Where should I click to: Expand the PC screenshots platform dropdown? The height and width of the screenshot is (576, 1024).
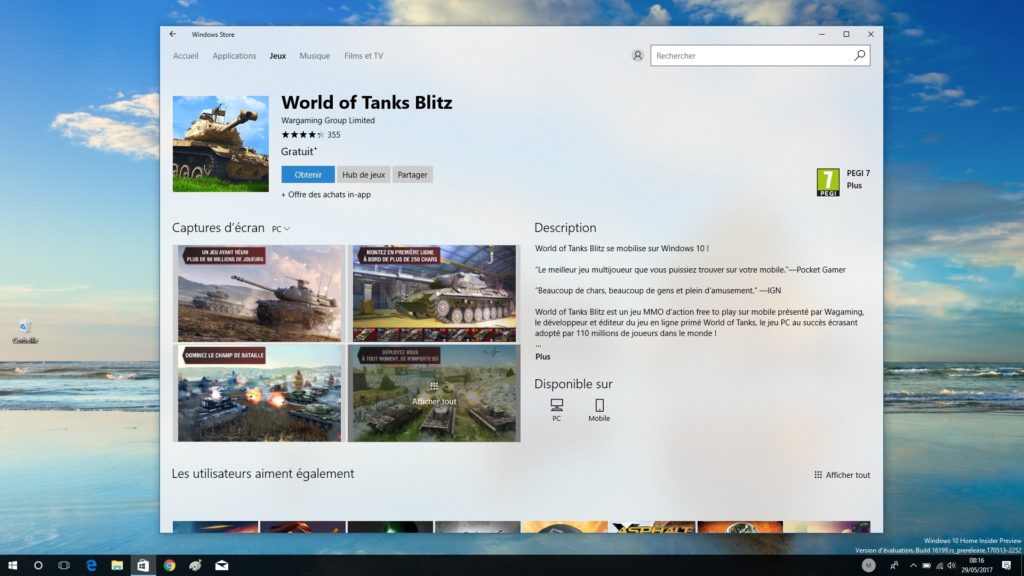pos(281,229)
